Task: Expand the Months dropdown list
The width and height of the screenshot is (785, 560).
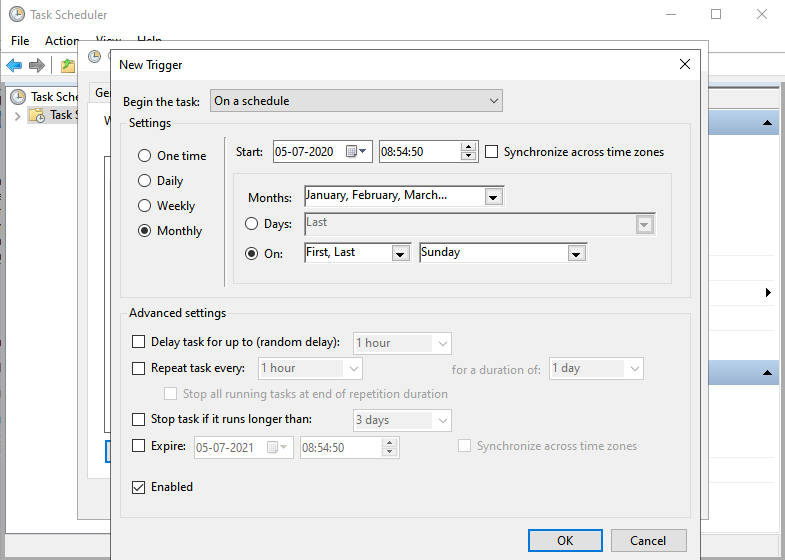Action: (492, 198)
